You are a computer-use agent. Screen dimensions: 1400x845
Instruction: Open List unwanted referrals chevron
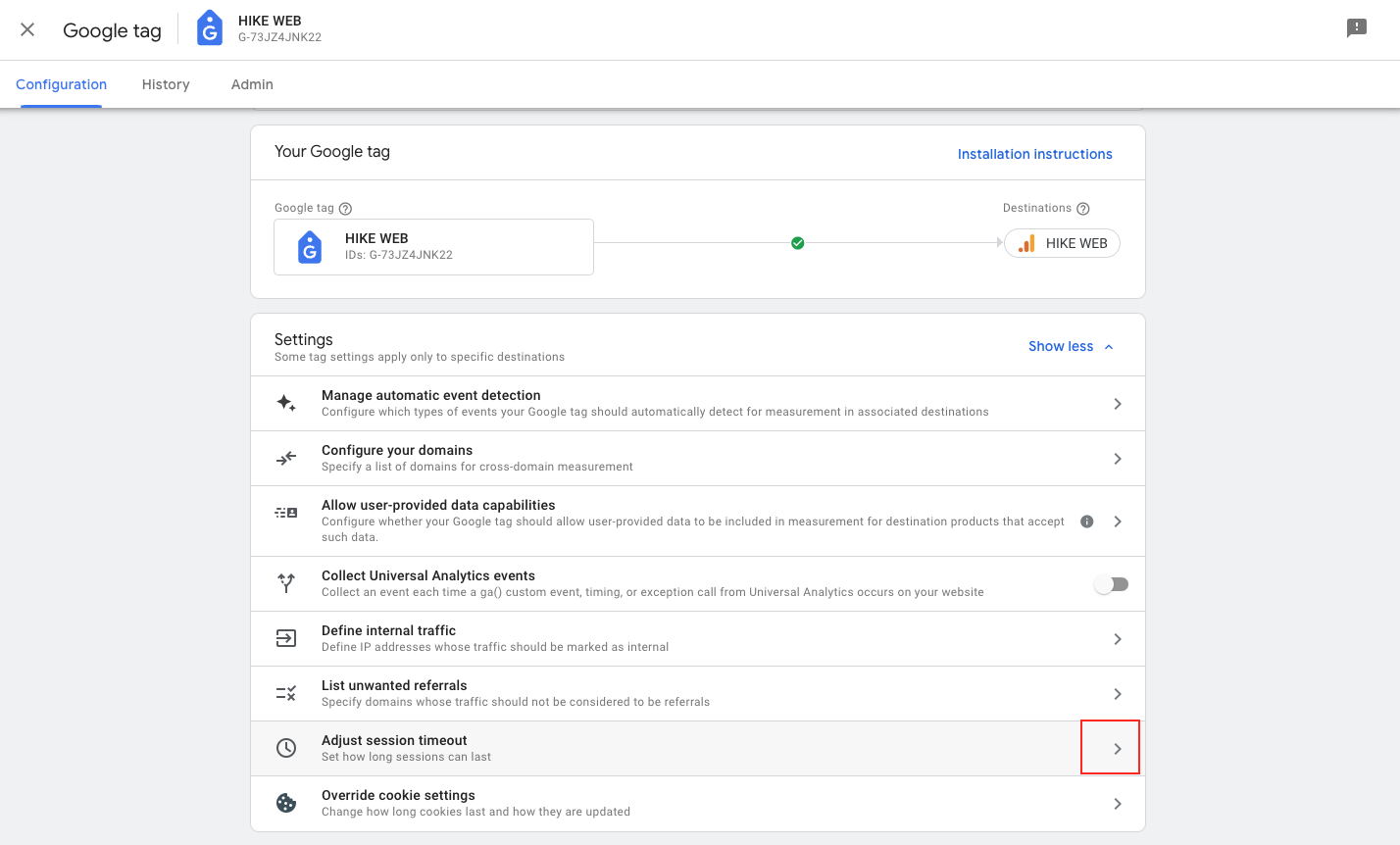[1118, 694]
